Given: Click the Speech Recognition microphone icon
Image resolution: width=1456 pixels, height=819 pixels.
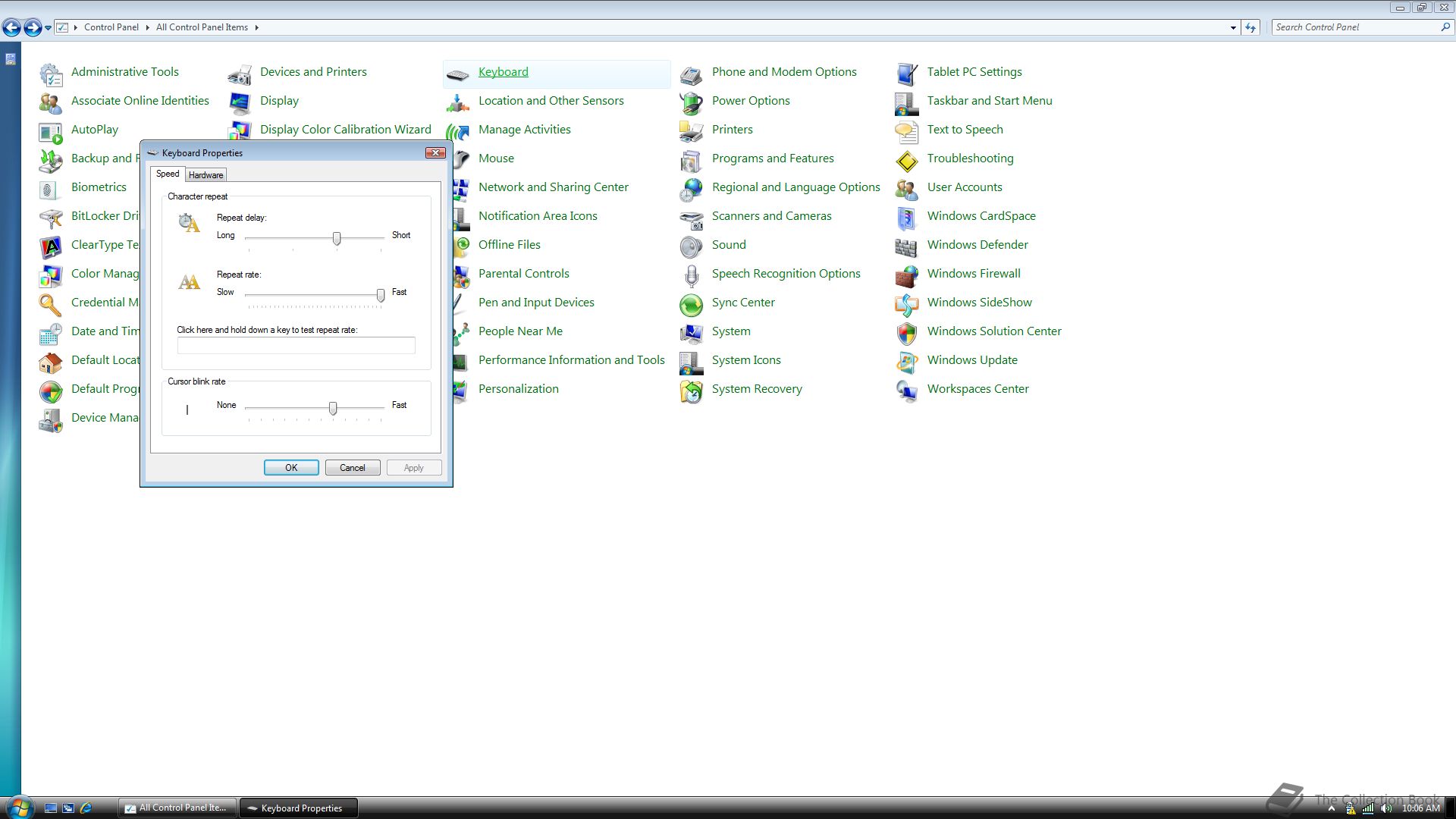Looking at the screenshot, I should tap(692, 276).
